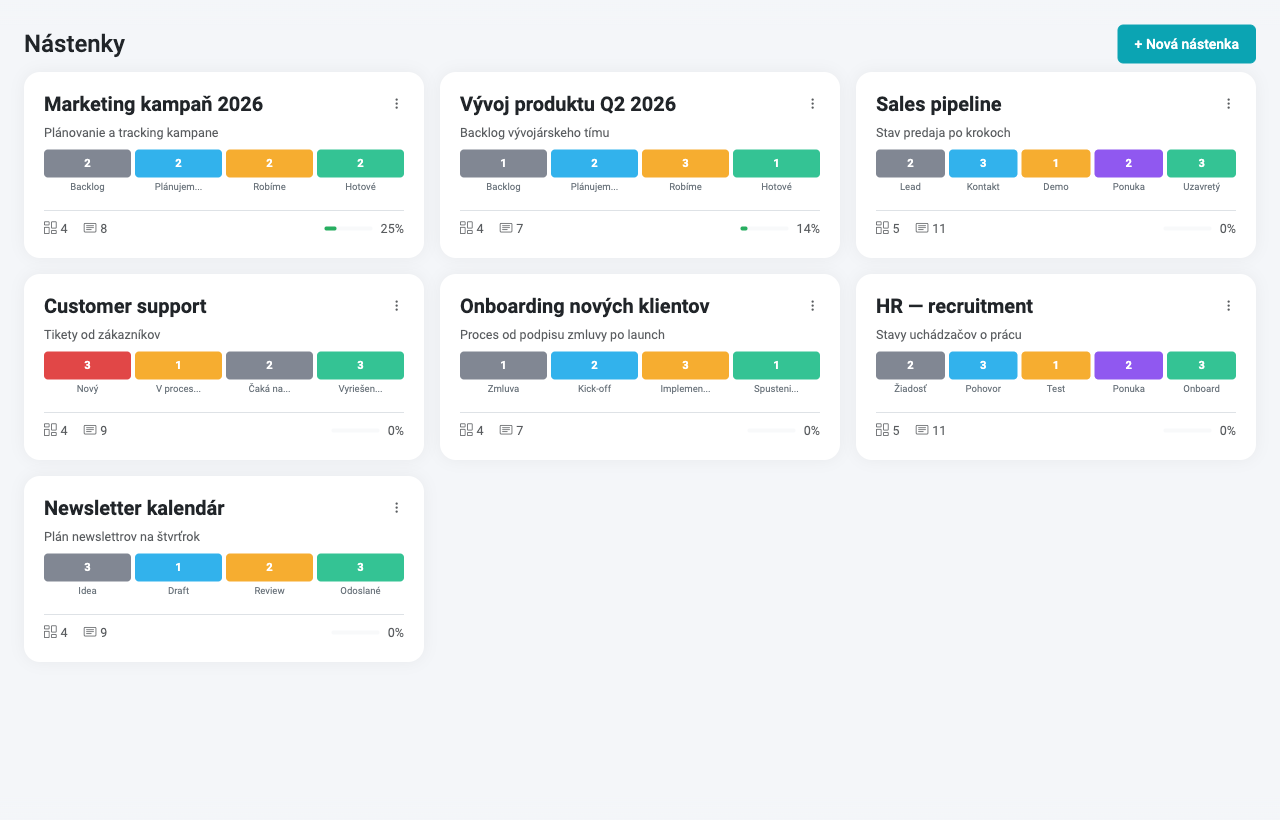The image size is (1280, 820).
Task: Click the Vývoj produktu 14% progress bar
Action: click(764, 229)
